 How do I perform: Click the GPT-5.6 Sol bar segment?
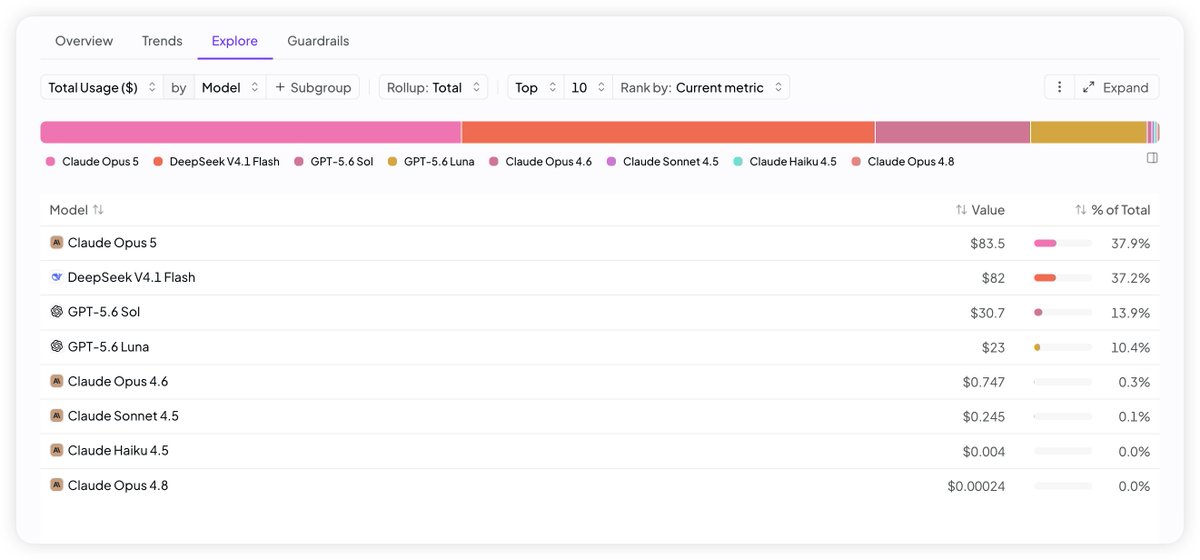coord(953,132)
